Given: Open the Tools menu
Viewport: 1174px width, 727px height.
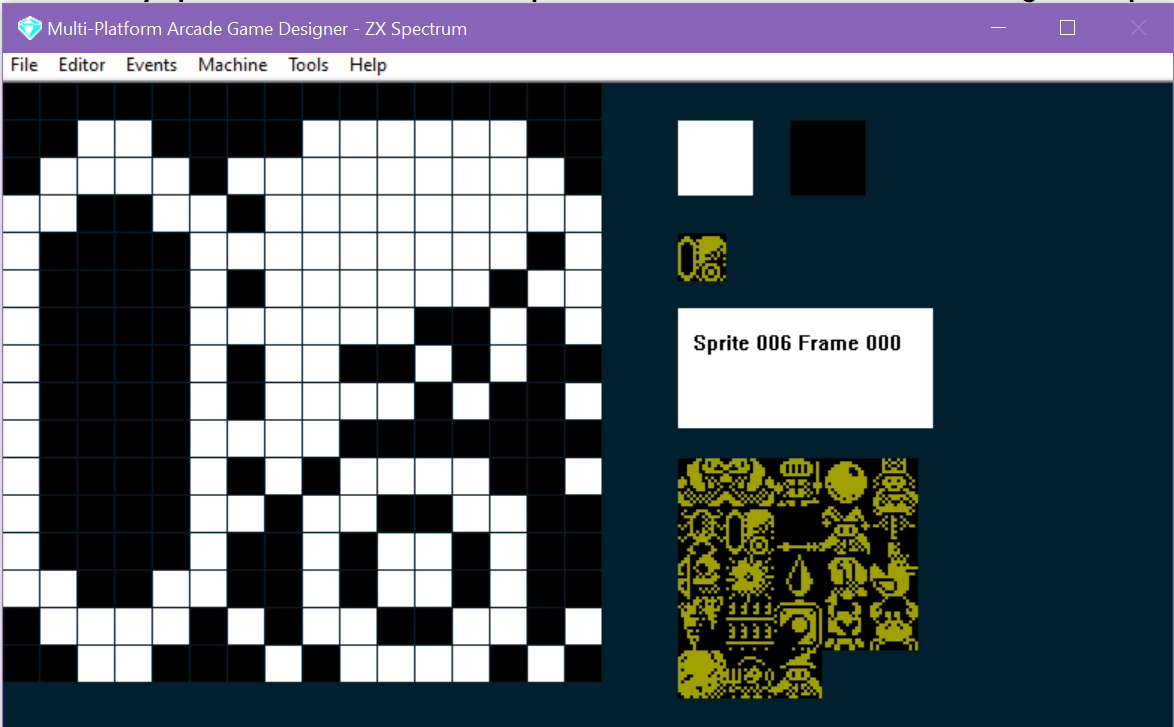Looking at the screenshot, I should click(x=308, y=65).
